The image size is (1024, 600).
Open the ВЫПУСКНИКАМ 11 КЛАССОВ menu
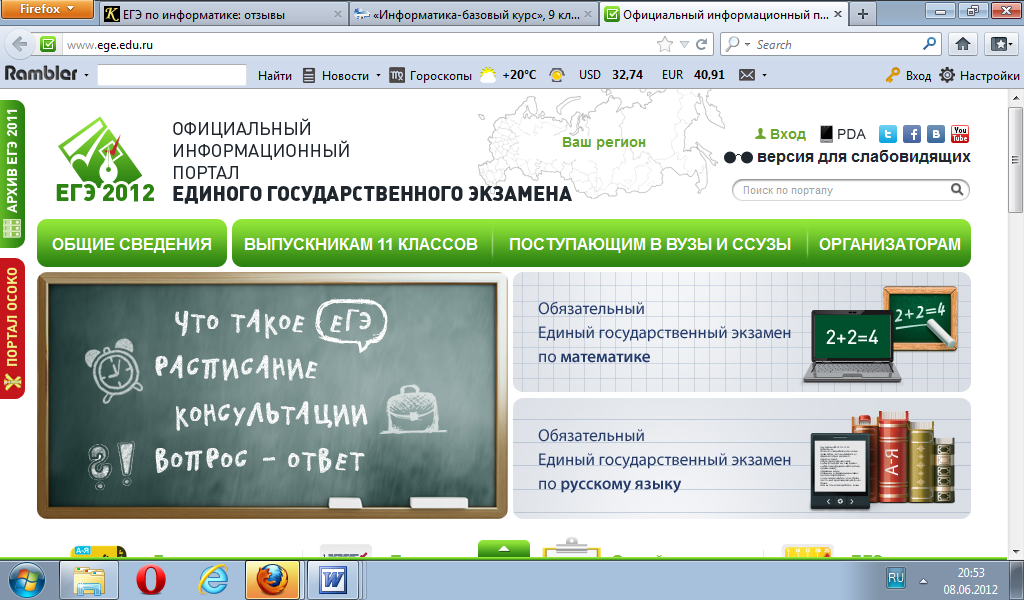tap(361, 244)
